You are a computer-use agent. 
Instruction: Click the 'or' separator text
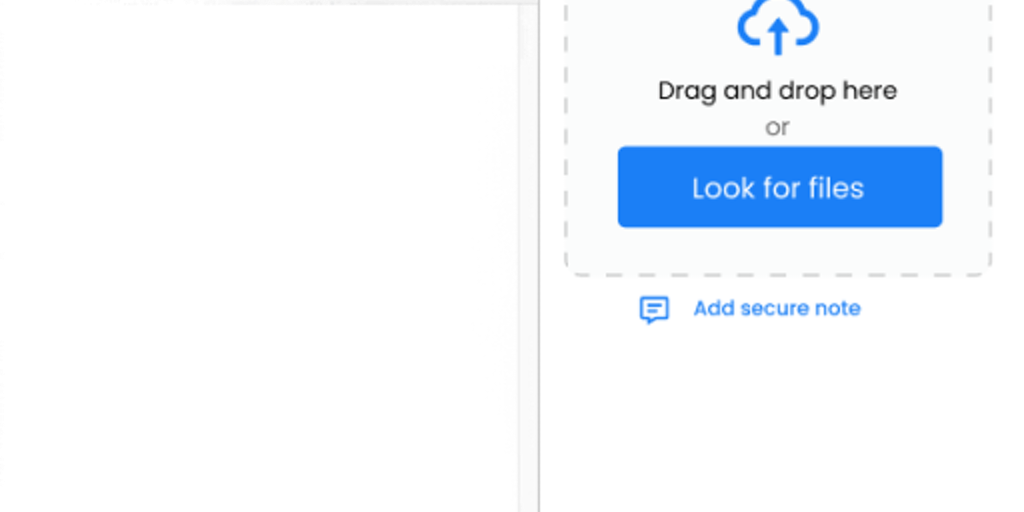point(777,127)
